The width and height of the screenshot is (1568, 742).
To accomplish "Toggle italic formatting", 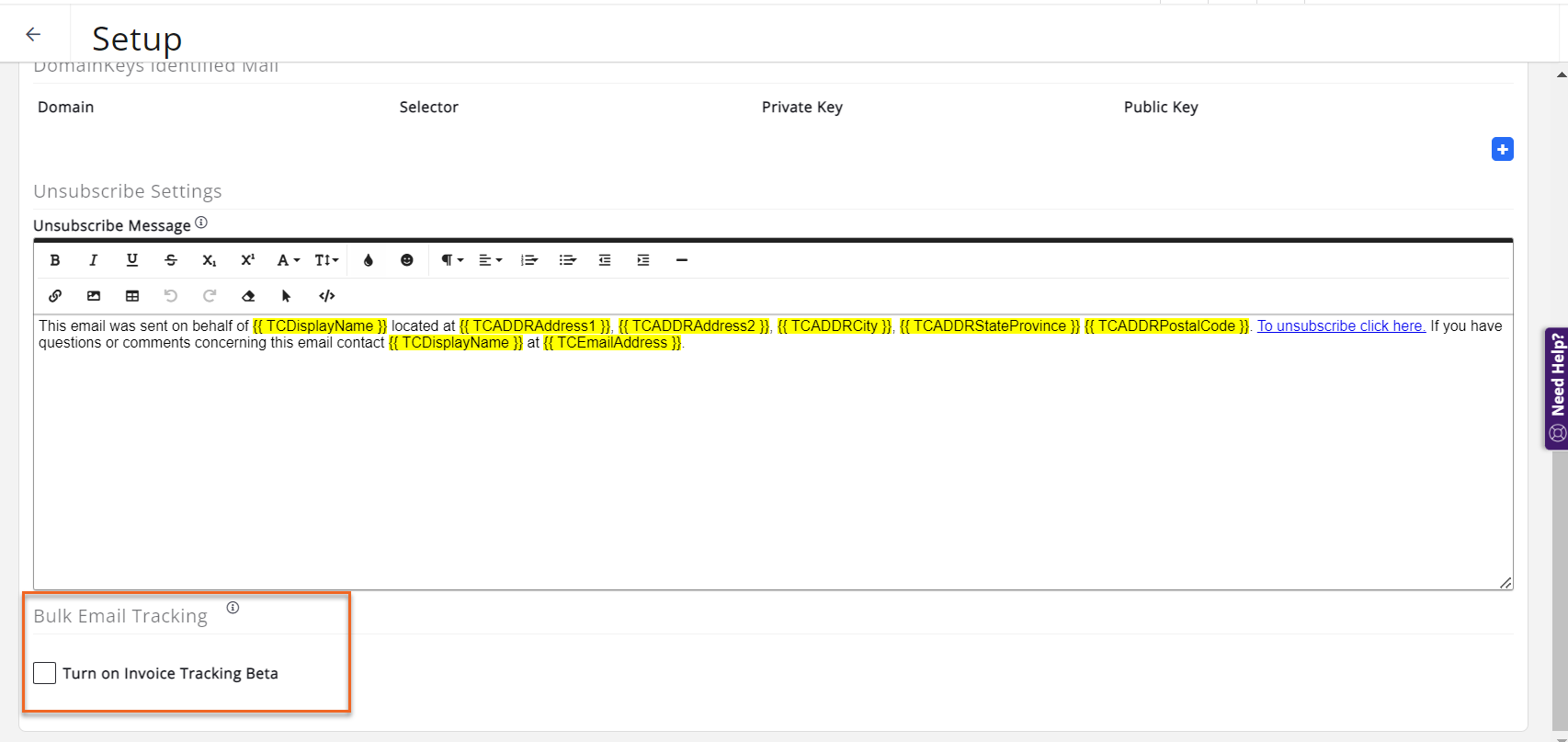I will point(94,260).
